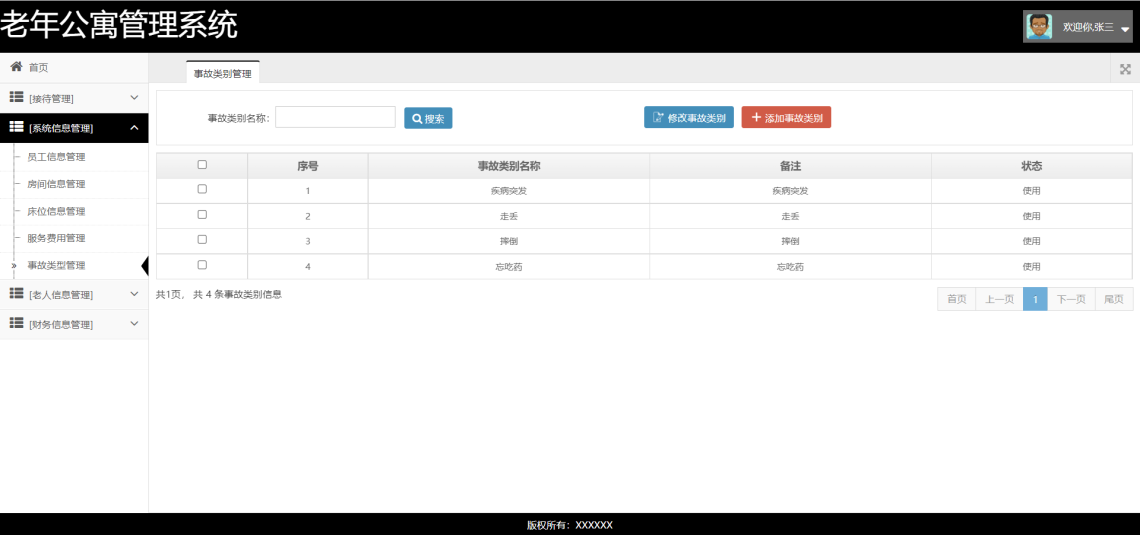
Task: Click the 上一页 pagination button
Action: pos(999,299)
